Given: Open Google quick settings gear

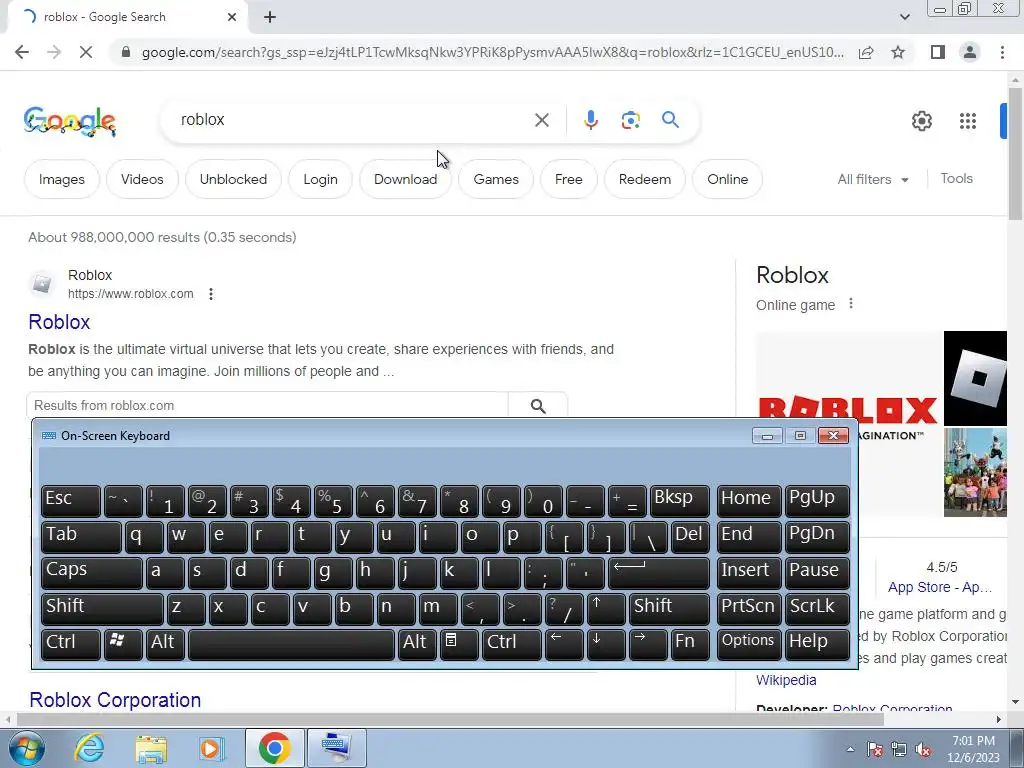Looking at the screenshot, I should (x=921, y=121).
